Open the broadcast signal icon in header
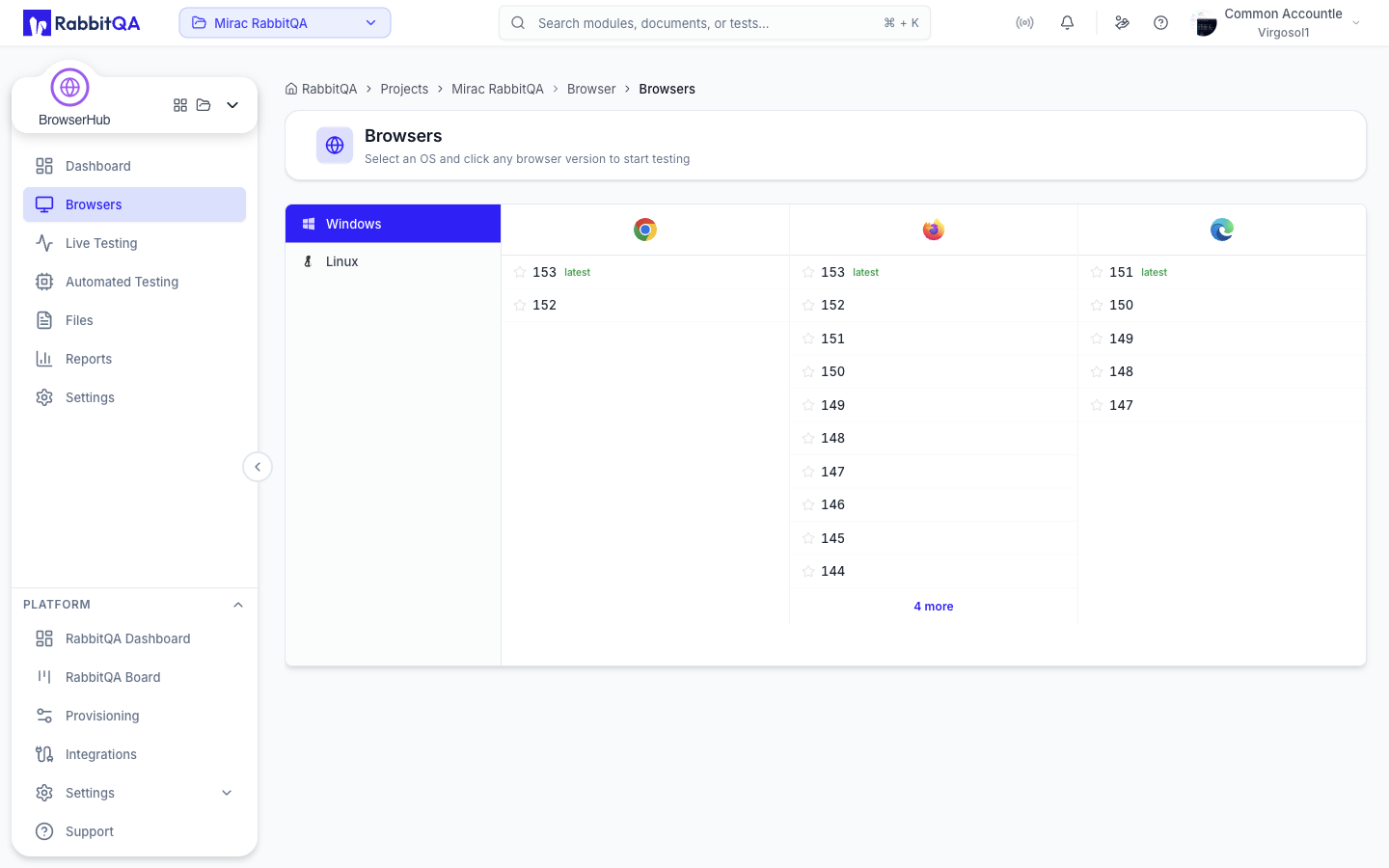The width and height of the screenshot is (1389, 868). click(x=1024, y=23)
